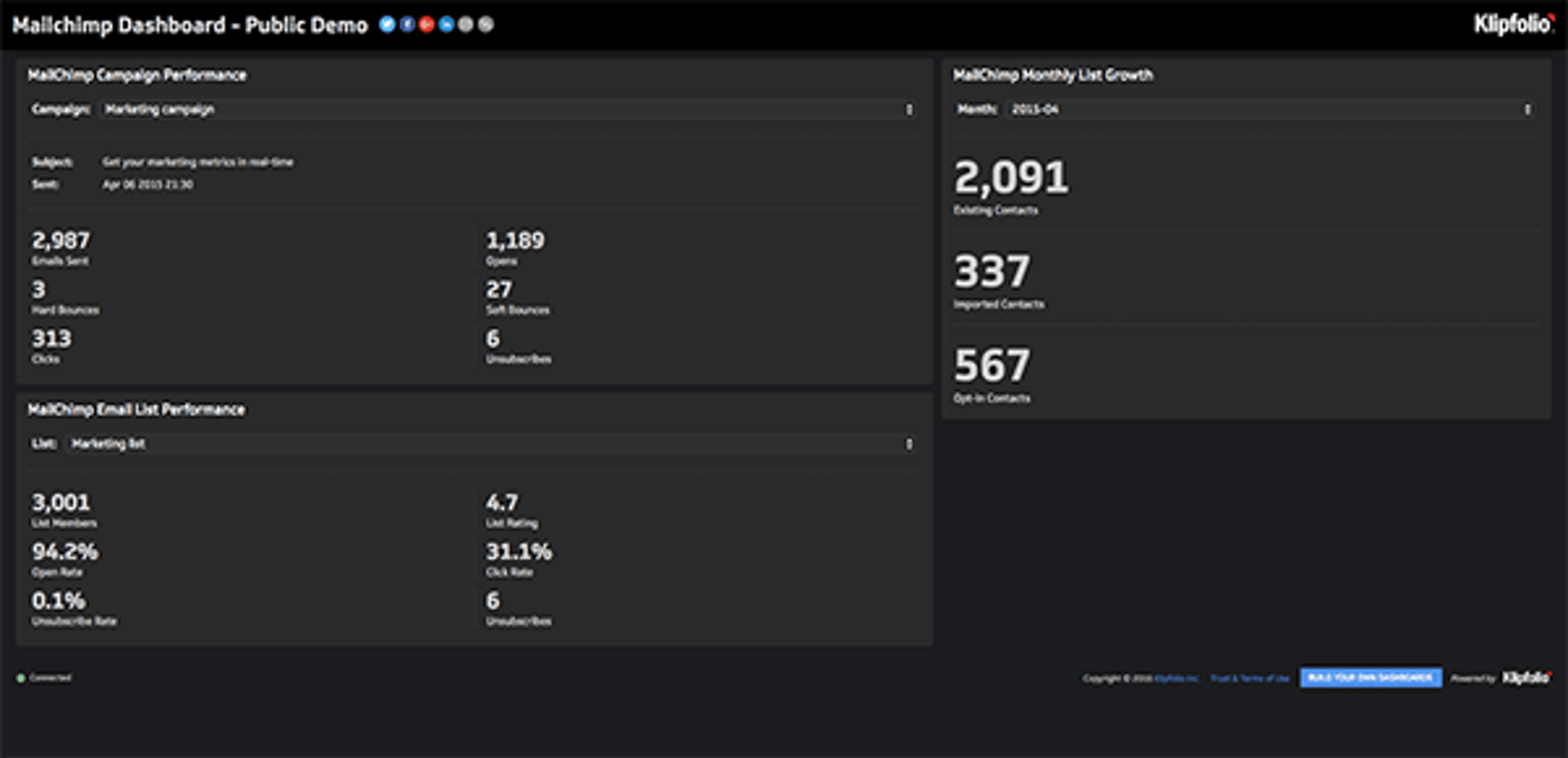Click the 6 Unsubscribes value in Campaign Performance

pos(492,338)
